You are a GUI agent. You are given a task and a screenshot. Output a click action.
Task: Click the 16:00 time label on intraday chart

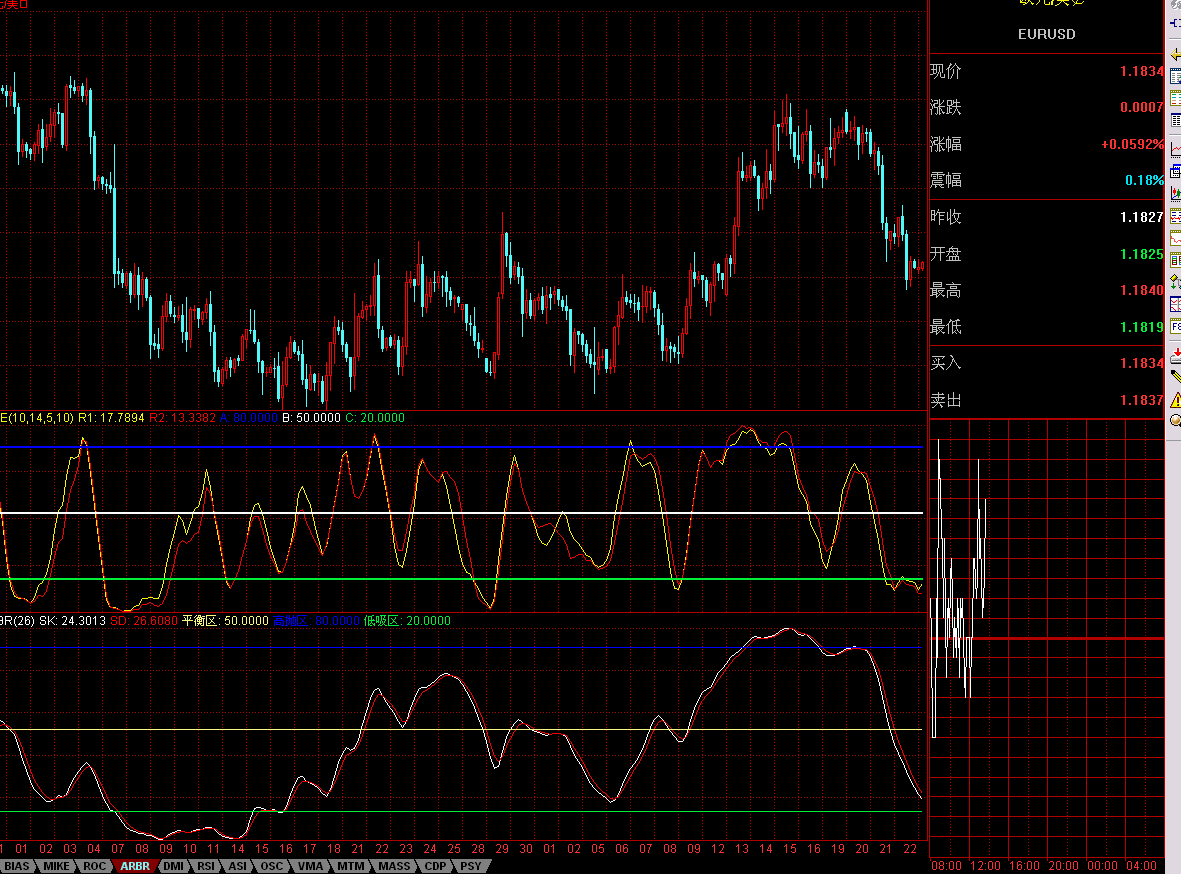pyautogui.click(x=1024, y=866)
